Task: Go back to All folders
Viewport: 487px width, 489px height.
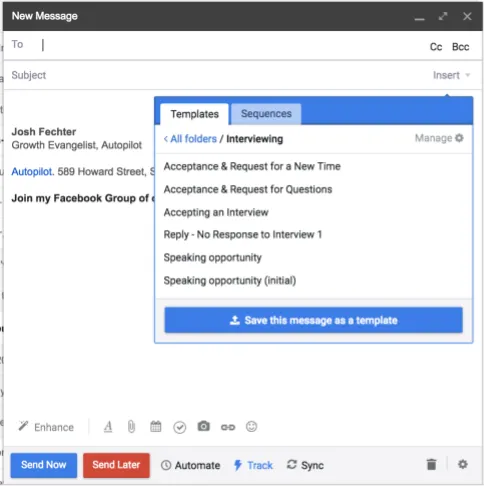Action: pos(190,139)
